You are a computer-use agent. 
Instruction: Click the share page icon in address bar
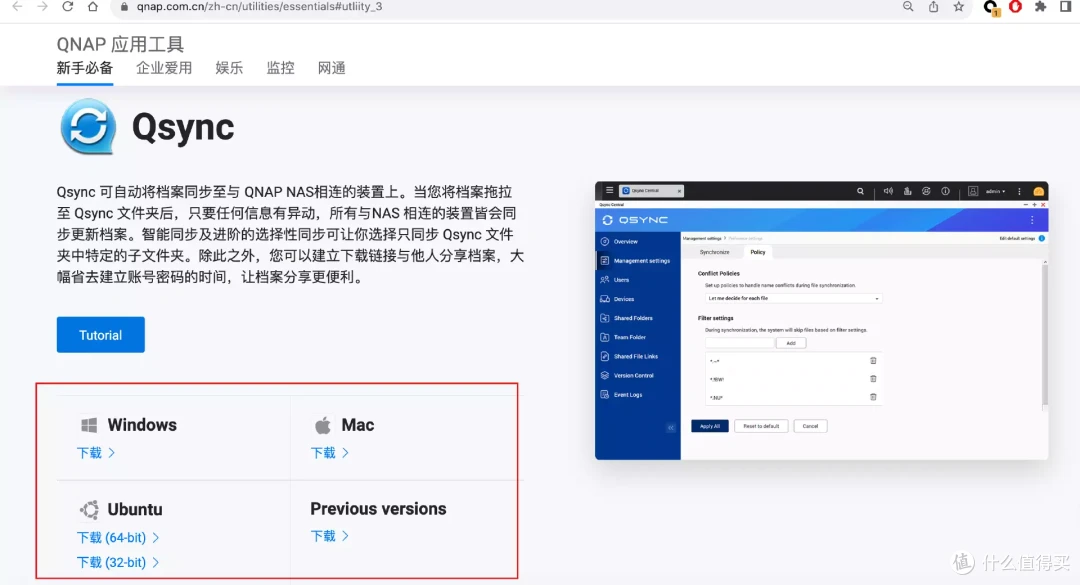click(x=933, y=6)
